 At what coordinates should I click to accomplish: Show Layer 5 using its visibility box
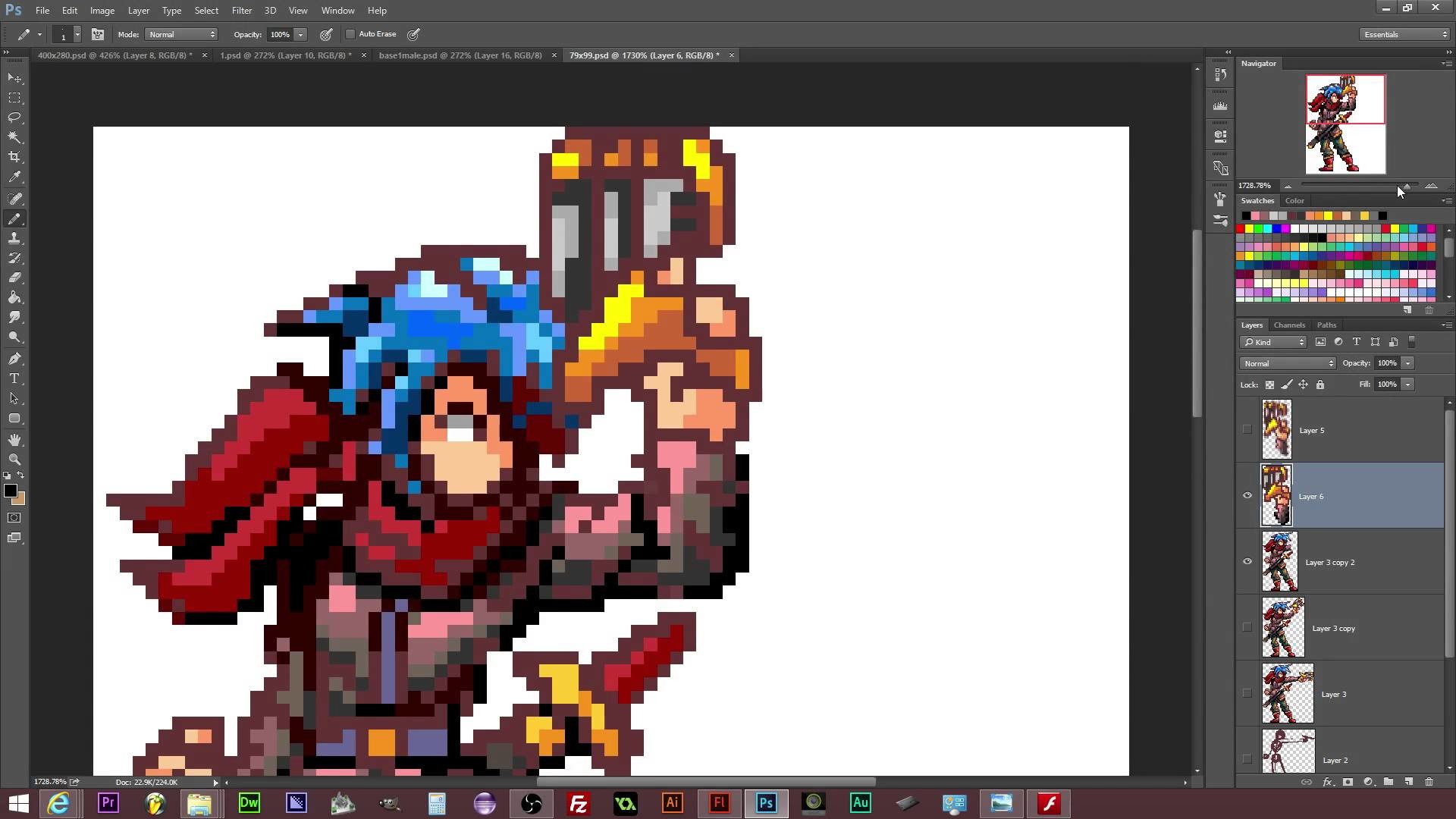pos(1247,430)
